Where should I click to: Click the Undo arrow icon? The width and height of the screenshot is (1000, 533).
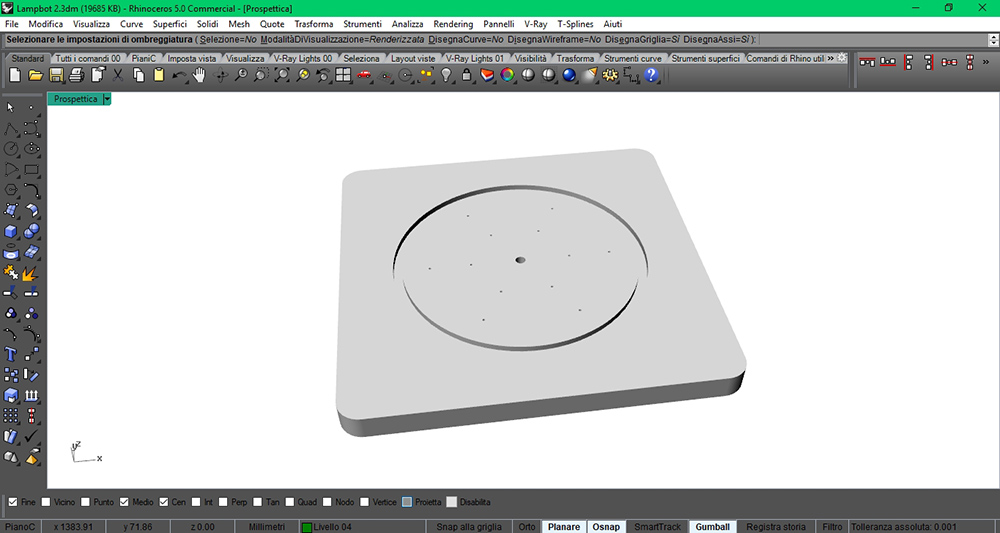pos(180,75)
